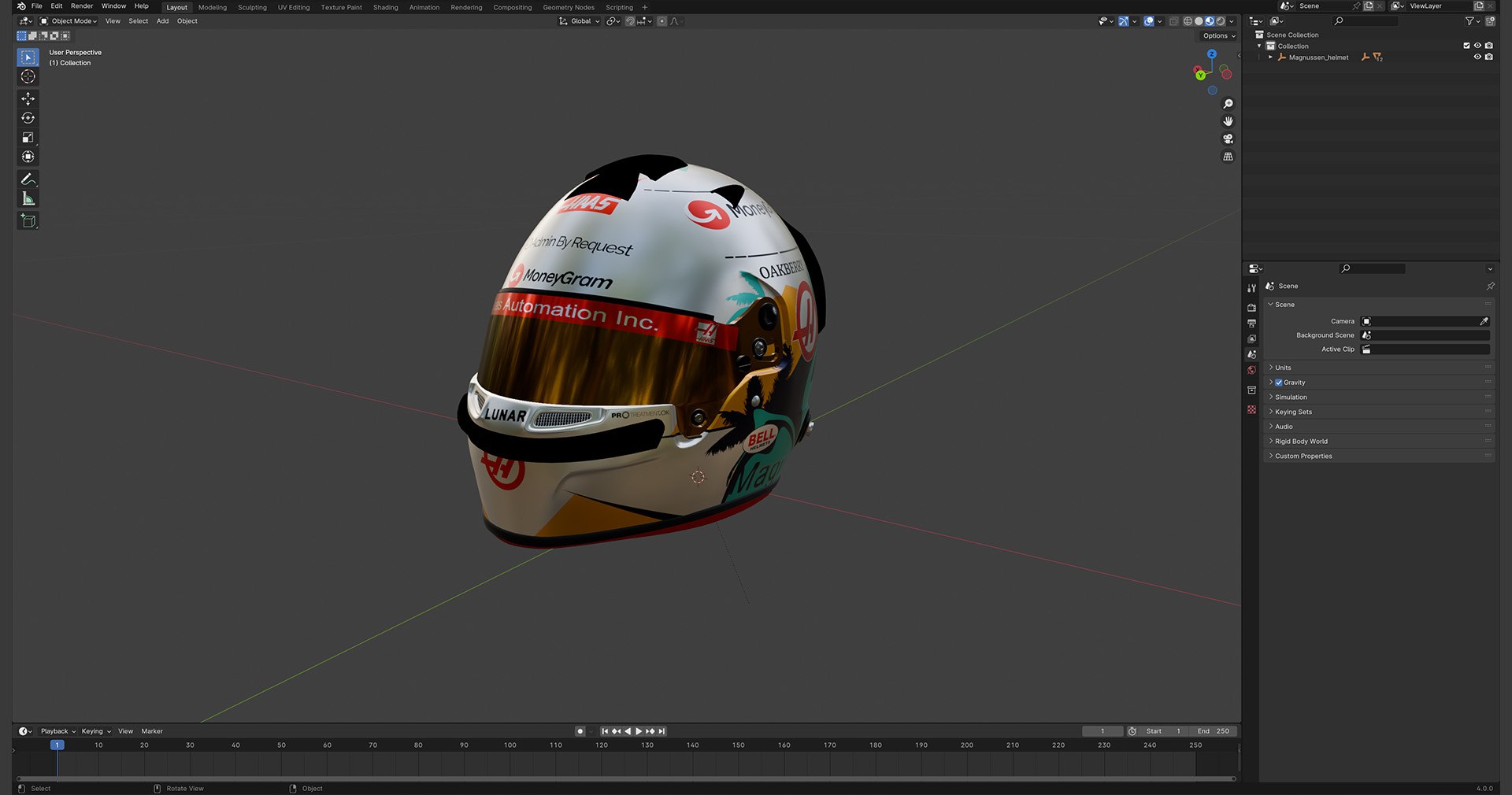Click the Z axis on navigation gizmo
Screen dimensions: 1512x795
coord(1212,54)
